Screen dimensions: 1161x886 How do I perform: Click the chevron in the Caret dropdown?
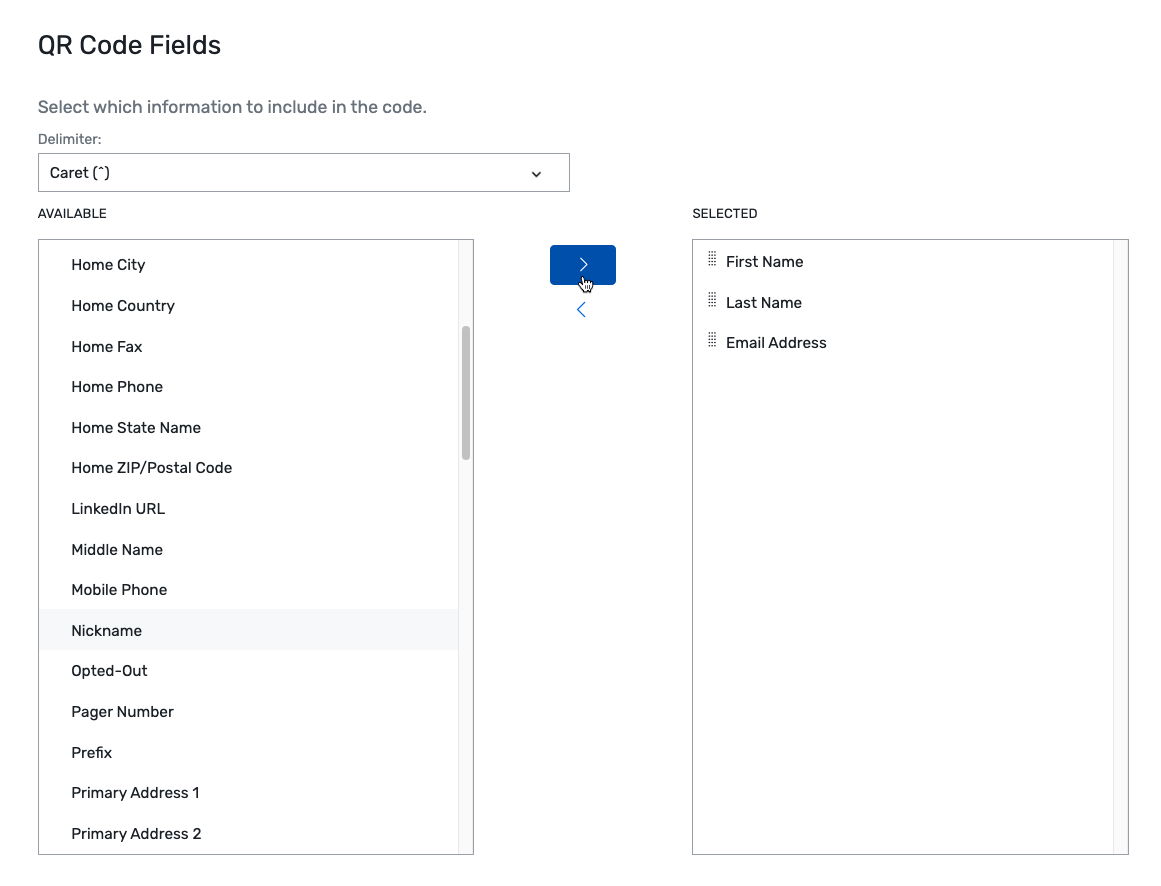pos(536,174)
